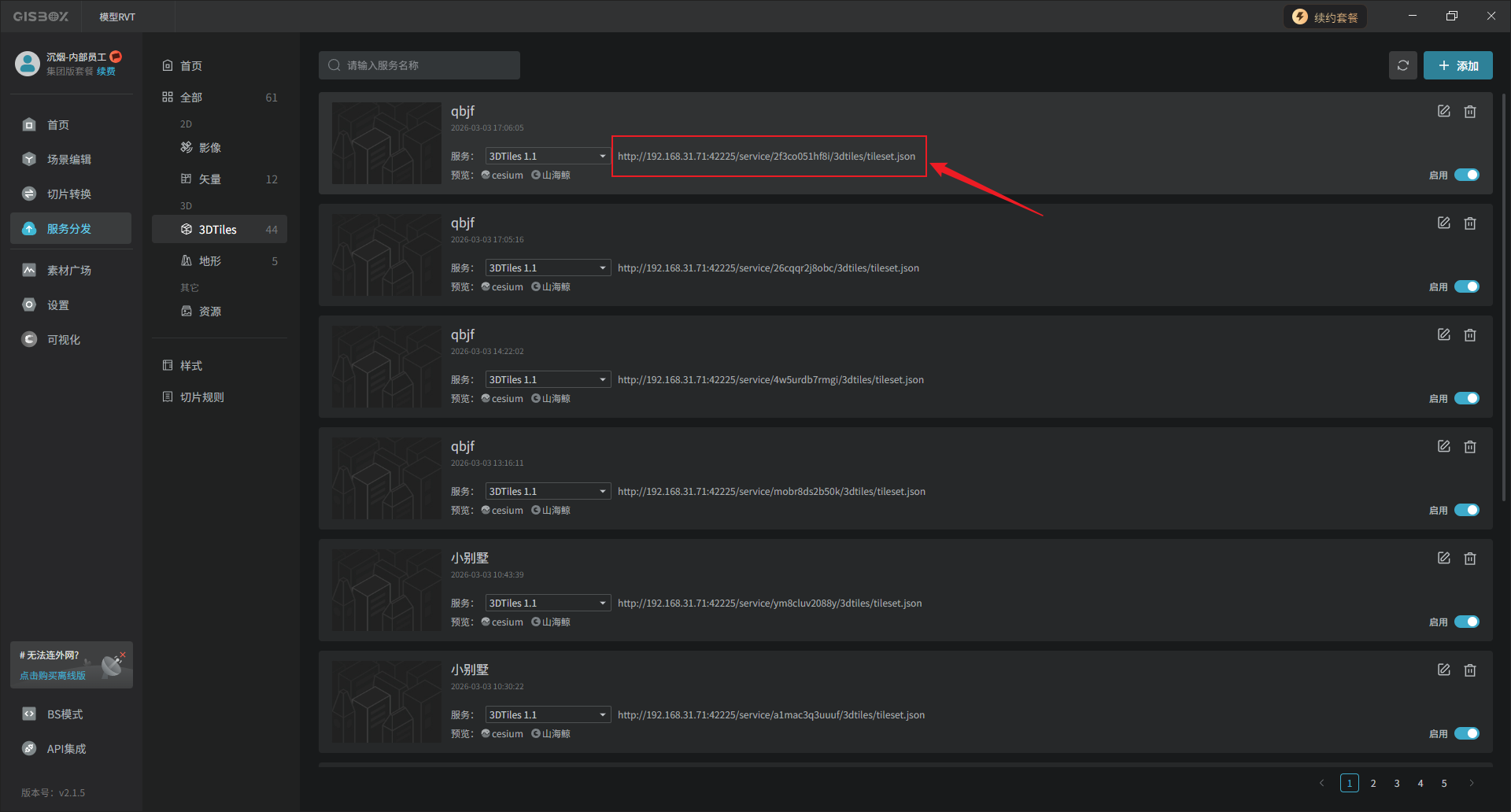Click the 添加 add button
The image size is (1511, 812).
(1457, 66)
